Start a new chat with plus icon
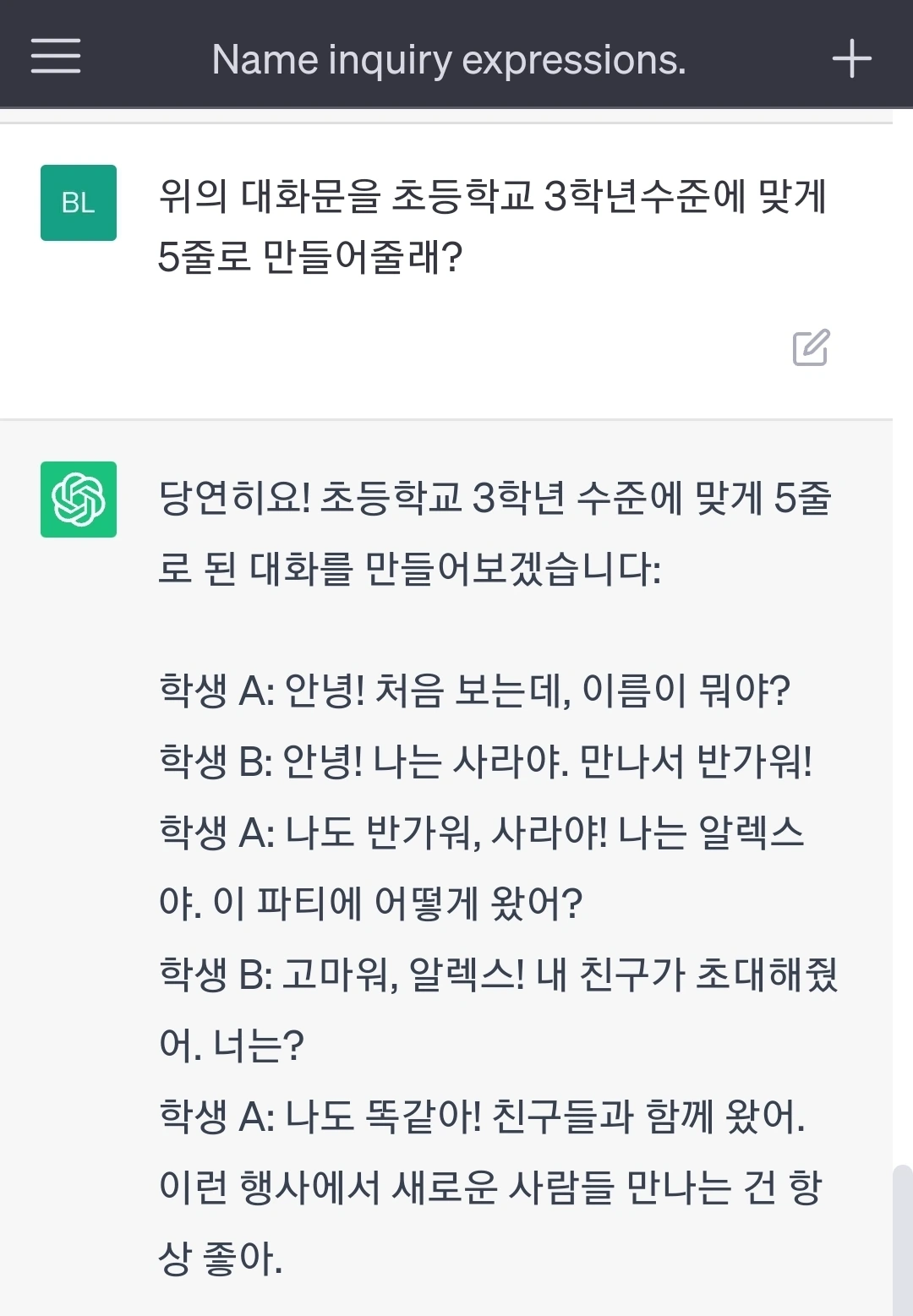The image size is (913, 1316). pos(851,58)
